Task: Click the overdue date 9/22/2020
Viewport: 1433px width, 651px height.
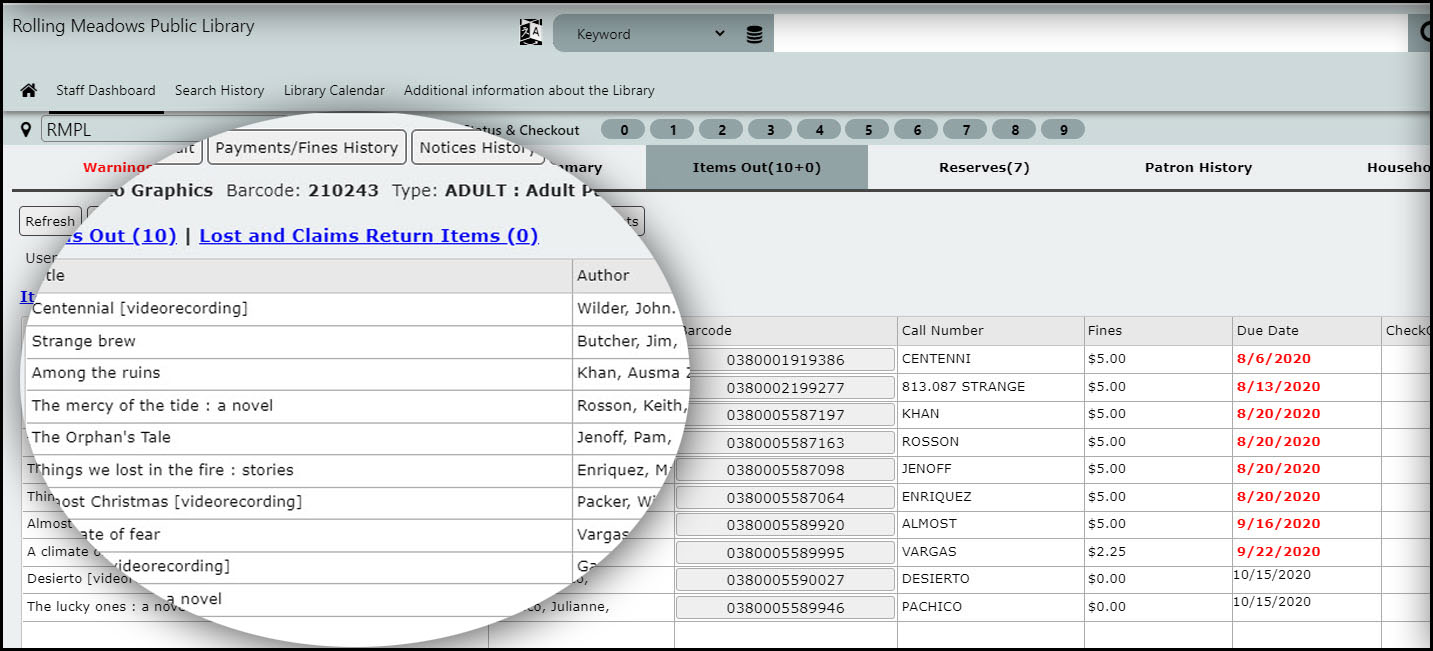Action: tap(1278, 552)
